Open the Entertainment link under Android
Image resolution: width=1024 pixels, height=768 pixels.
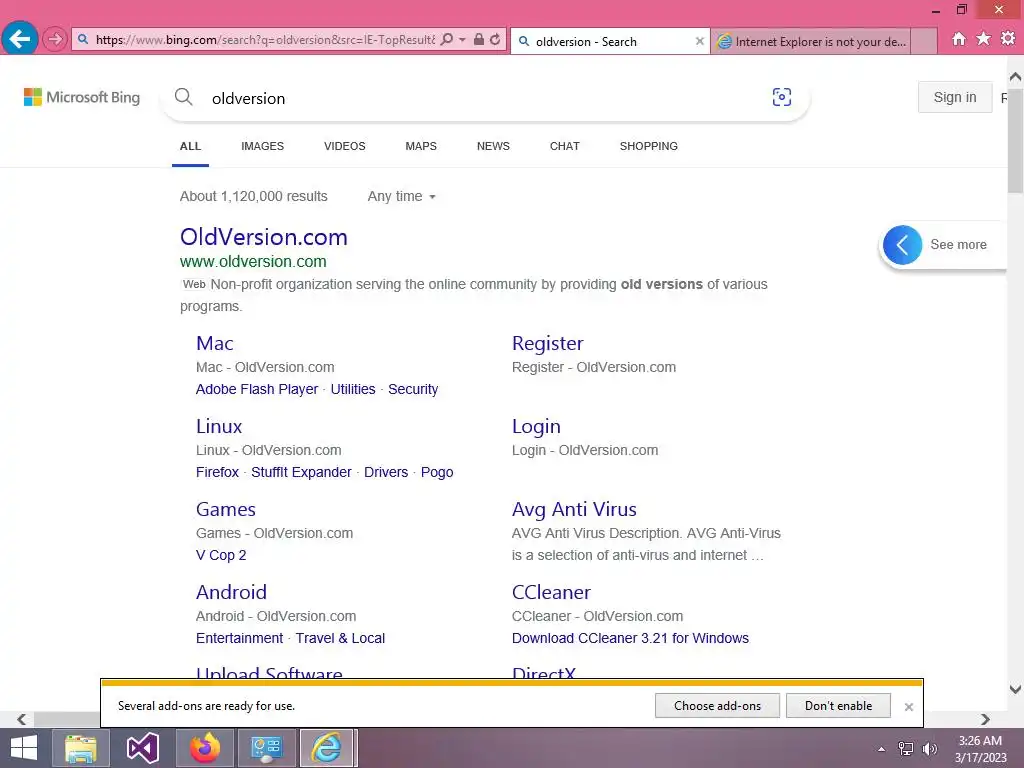[240, 638]
